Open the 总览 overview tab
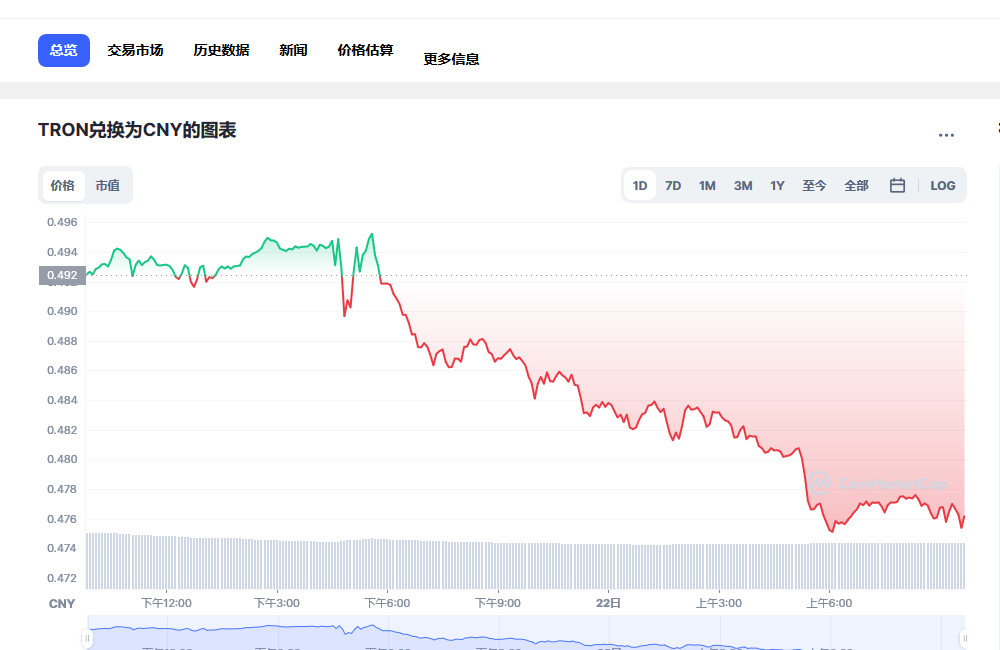The image size is (1000, 650). [x=64, y=50]
